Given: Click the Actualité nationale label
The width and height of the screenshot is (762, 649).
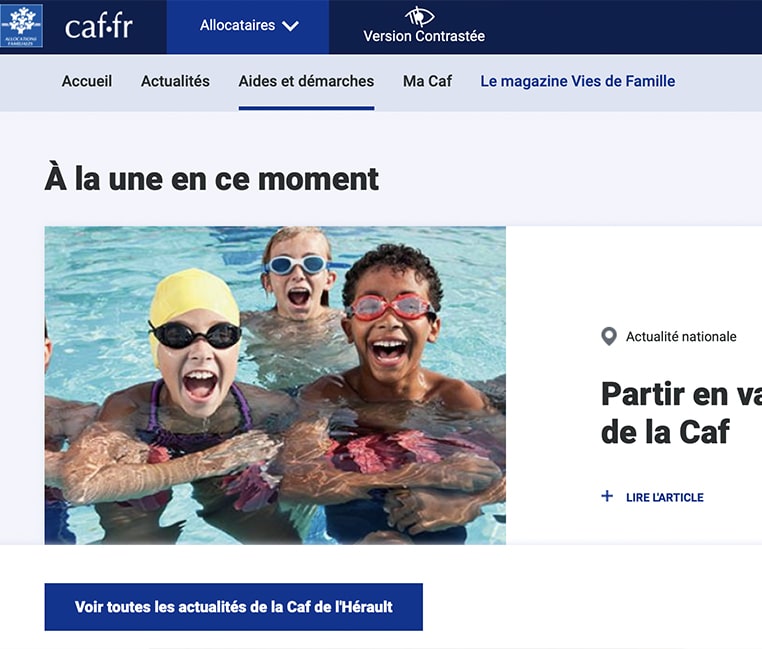Looking at the screenshot, I should 681,336.
